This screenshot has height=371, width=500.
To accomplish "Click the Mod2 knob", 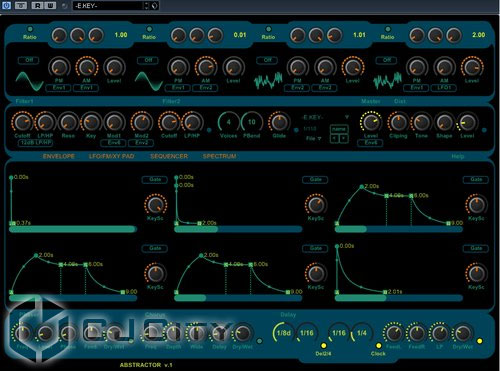I will click(141, 122).
